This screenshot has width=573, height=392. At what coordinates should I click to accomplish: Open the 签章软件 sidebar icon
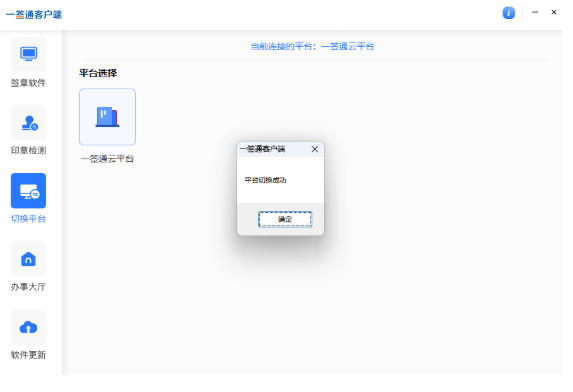coord(29,54)
